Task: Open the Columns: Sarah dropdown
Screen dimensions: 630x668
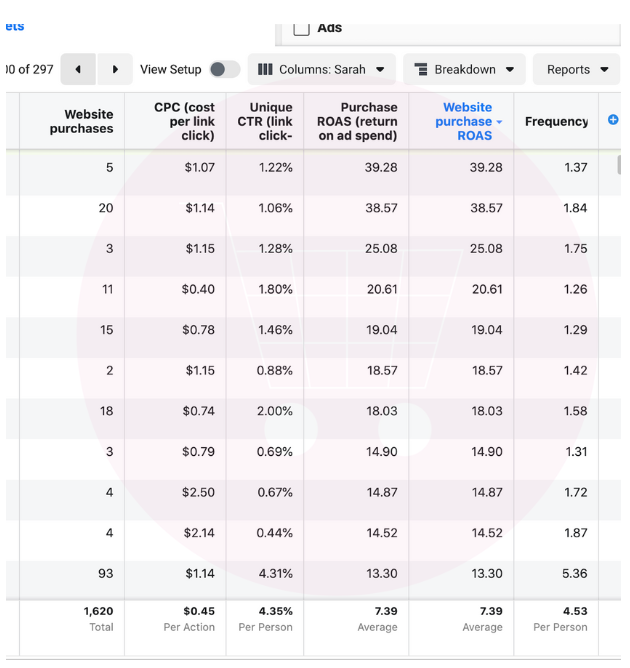Action: point(322,69)
